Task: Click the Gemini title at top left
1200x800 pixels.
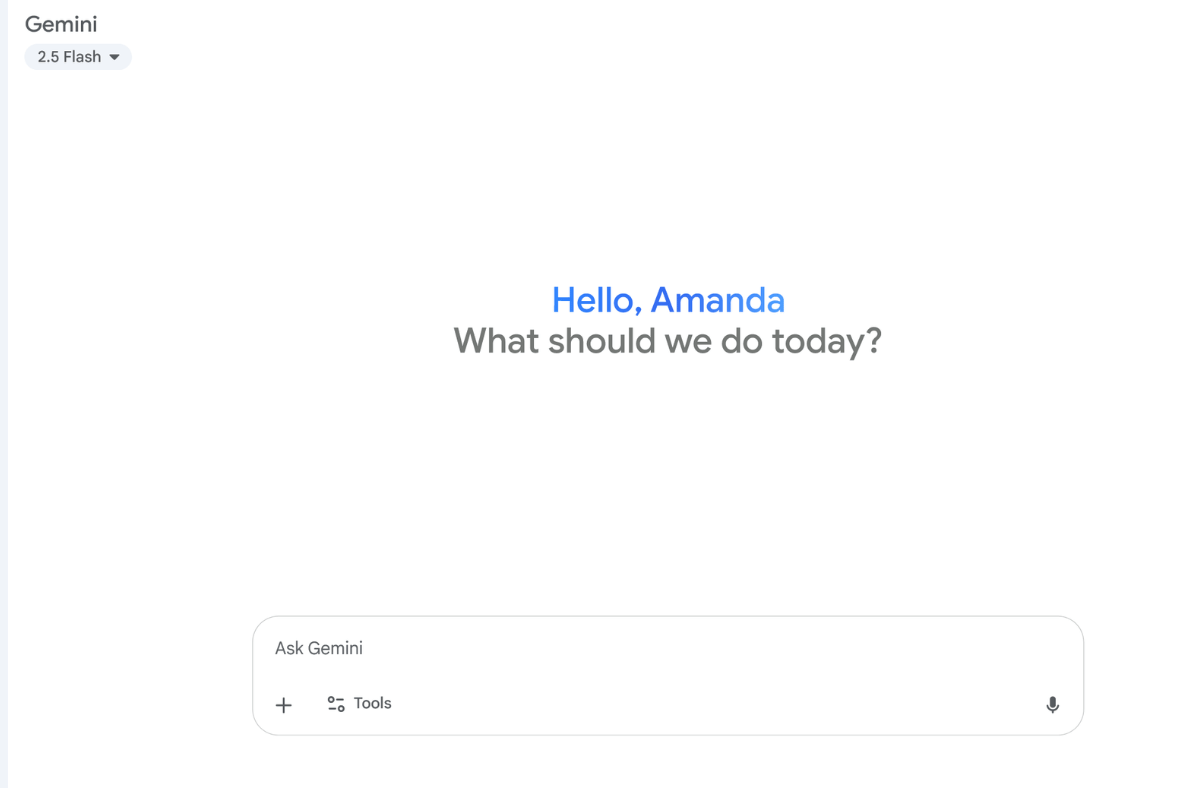Action: click(61, 24)
